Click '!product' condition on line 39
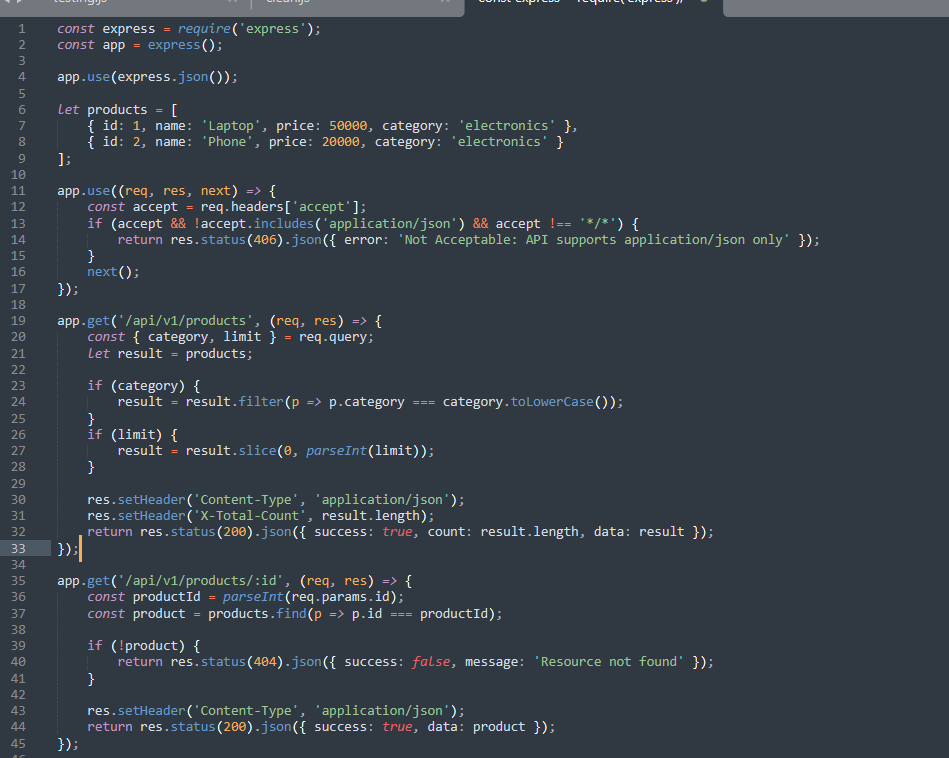 coord(151,646)
